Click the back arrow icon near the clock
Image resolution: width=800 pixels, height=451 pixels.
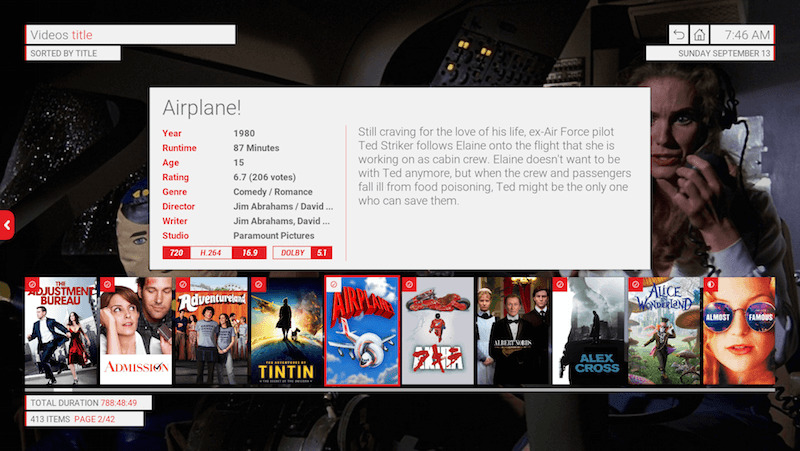pos(679,35)
